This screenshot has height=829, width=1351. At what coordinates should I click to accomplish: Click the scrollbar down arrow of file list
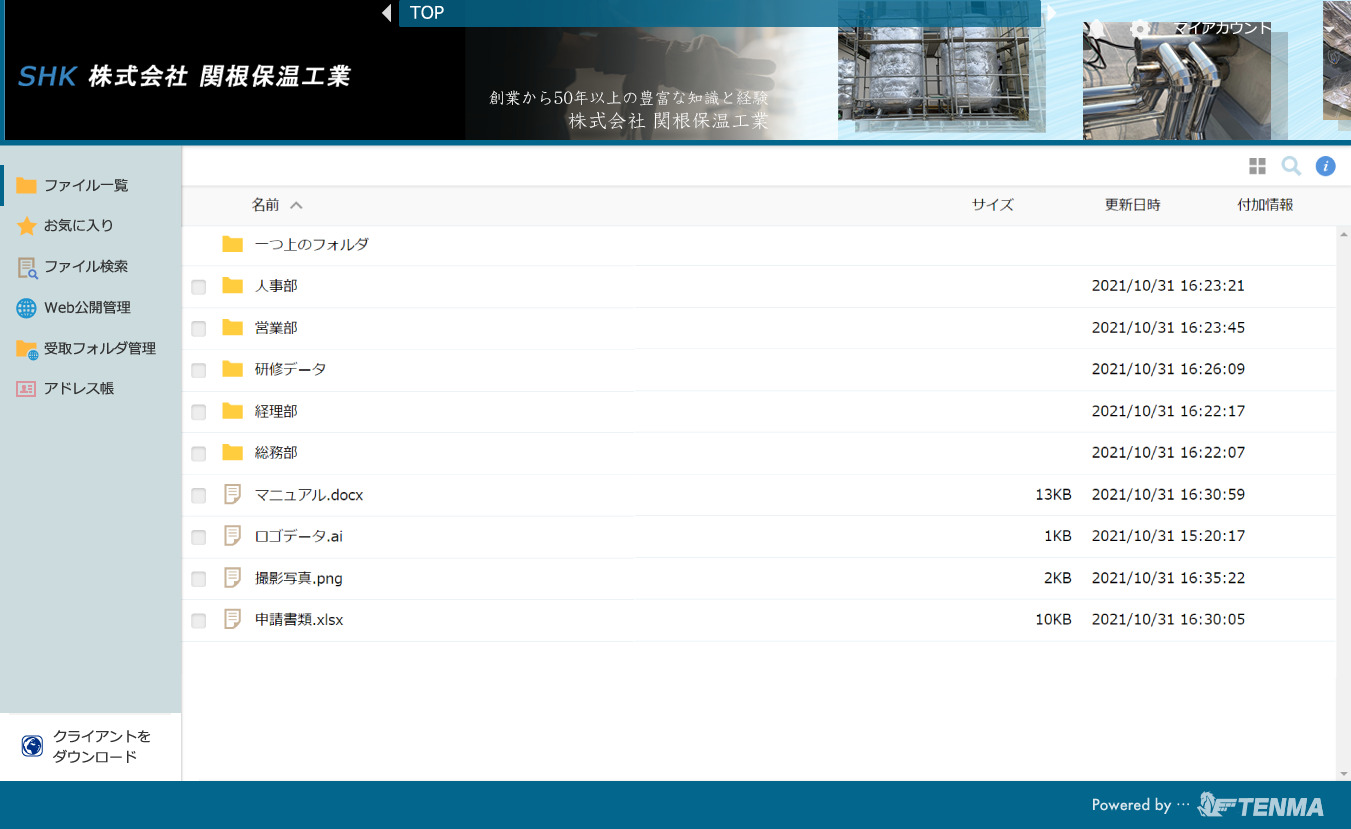click(1343, 774)
